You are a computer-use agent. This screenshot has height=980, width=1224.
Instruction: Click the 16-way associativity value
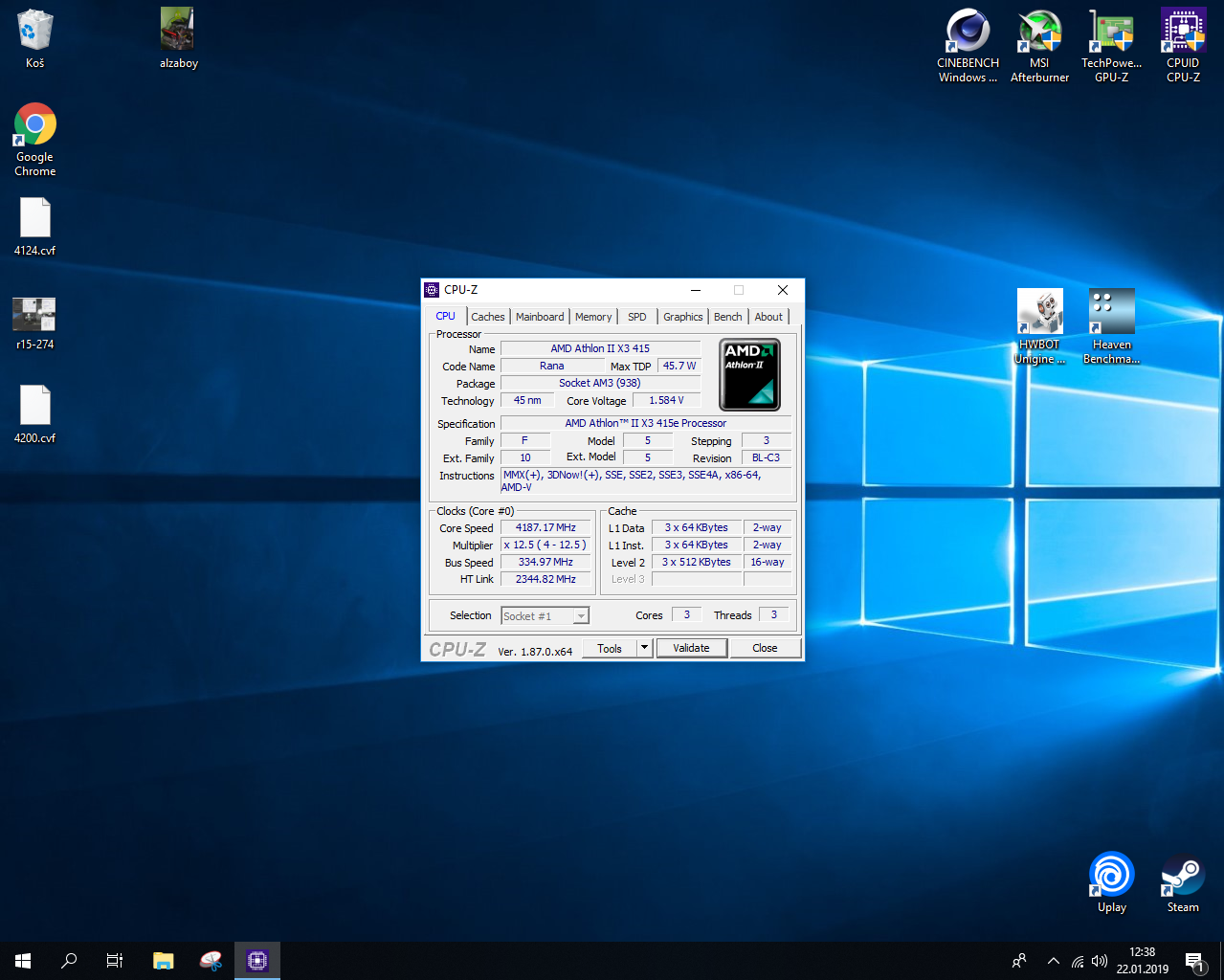click(768, 563)
